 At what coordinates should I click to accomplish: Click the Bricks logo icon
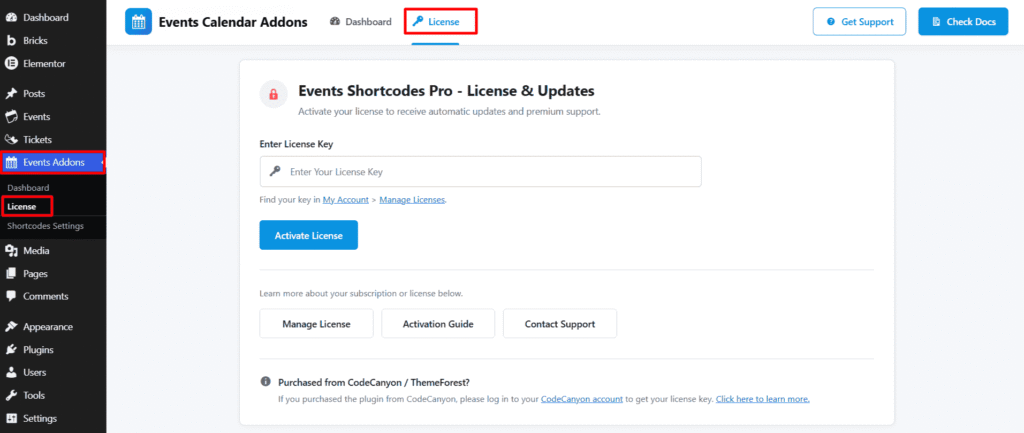click(11, 40)
